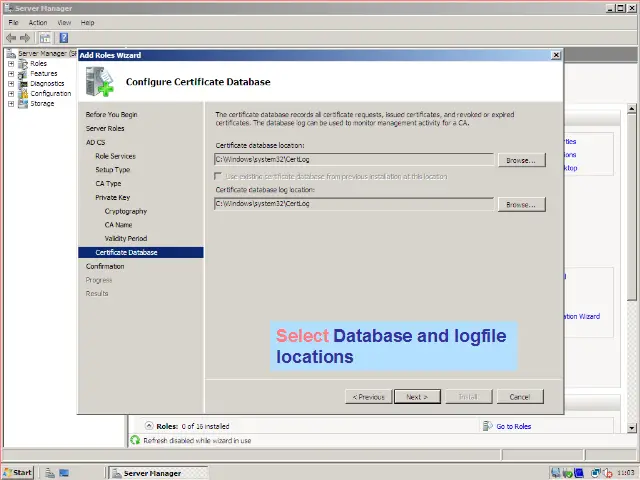This screenshot has height=480, width=640.
Task: Click the Back arrow toolbar icon
Action: [11, 38]
